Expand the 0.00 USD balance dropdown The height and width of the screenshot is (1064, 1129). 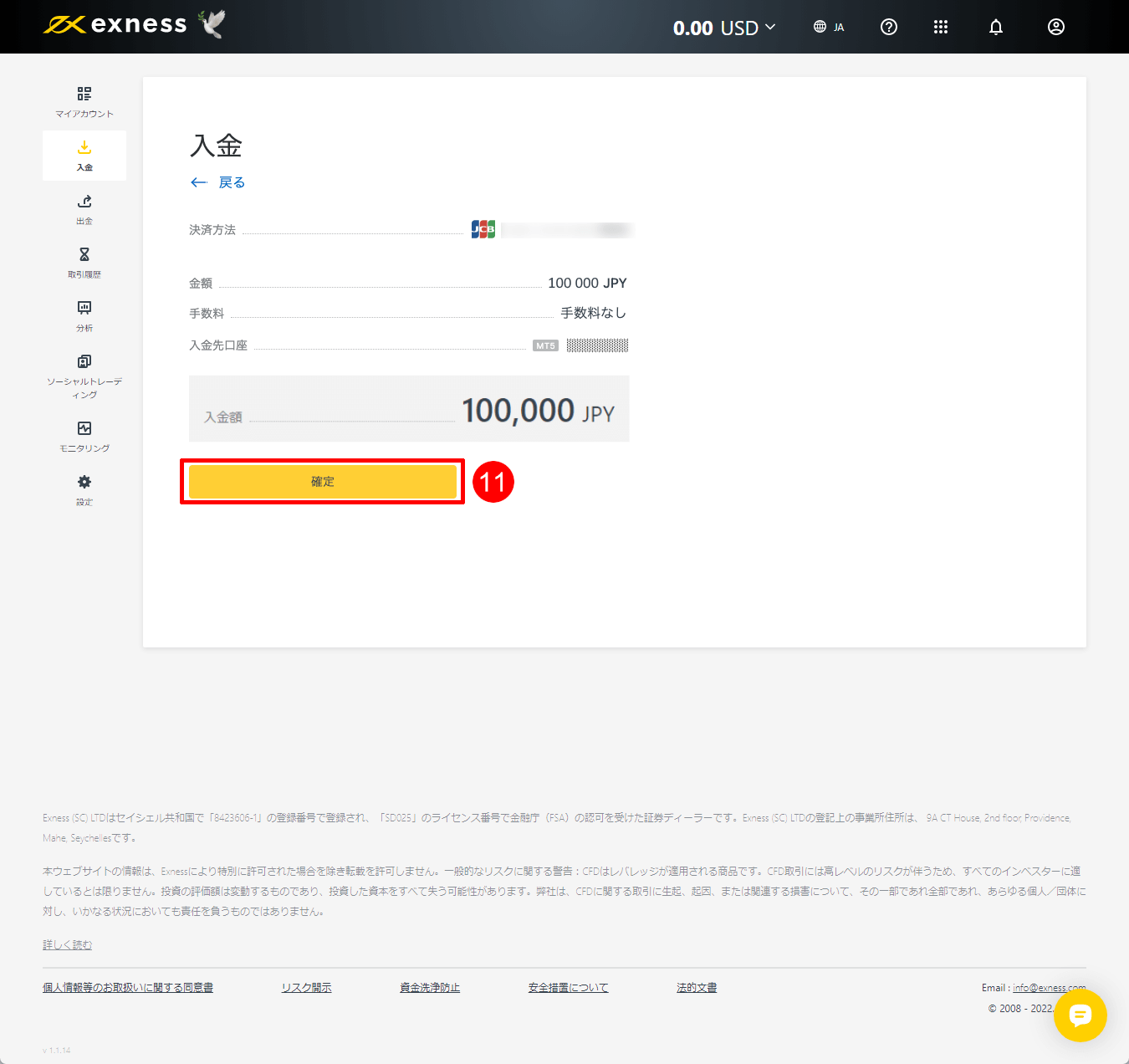723,27
